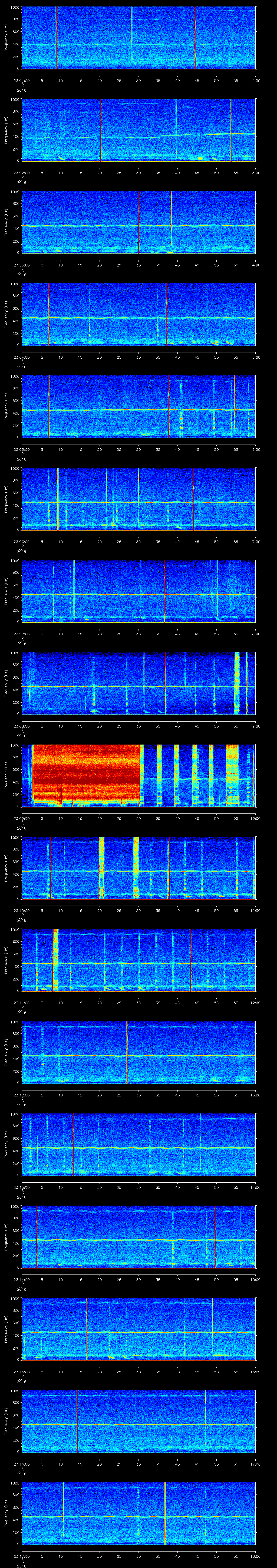This screenshot has width=277, height=1568.
Task: Open the spectrogram starting at 23:16:00
Action: click(138, 1421)
